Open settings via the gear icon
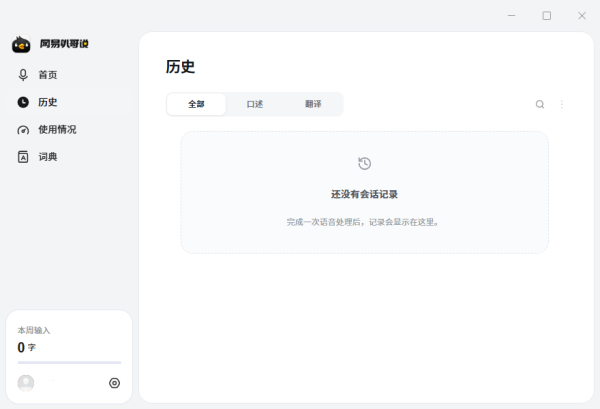The height and width of the screenshot is (409, 600). [x=114, y=383]
